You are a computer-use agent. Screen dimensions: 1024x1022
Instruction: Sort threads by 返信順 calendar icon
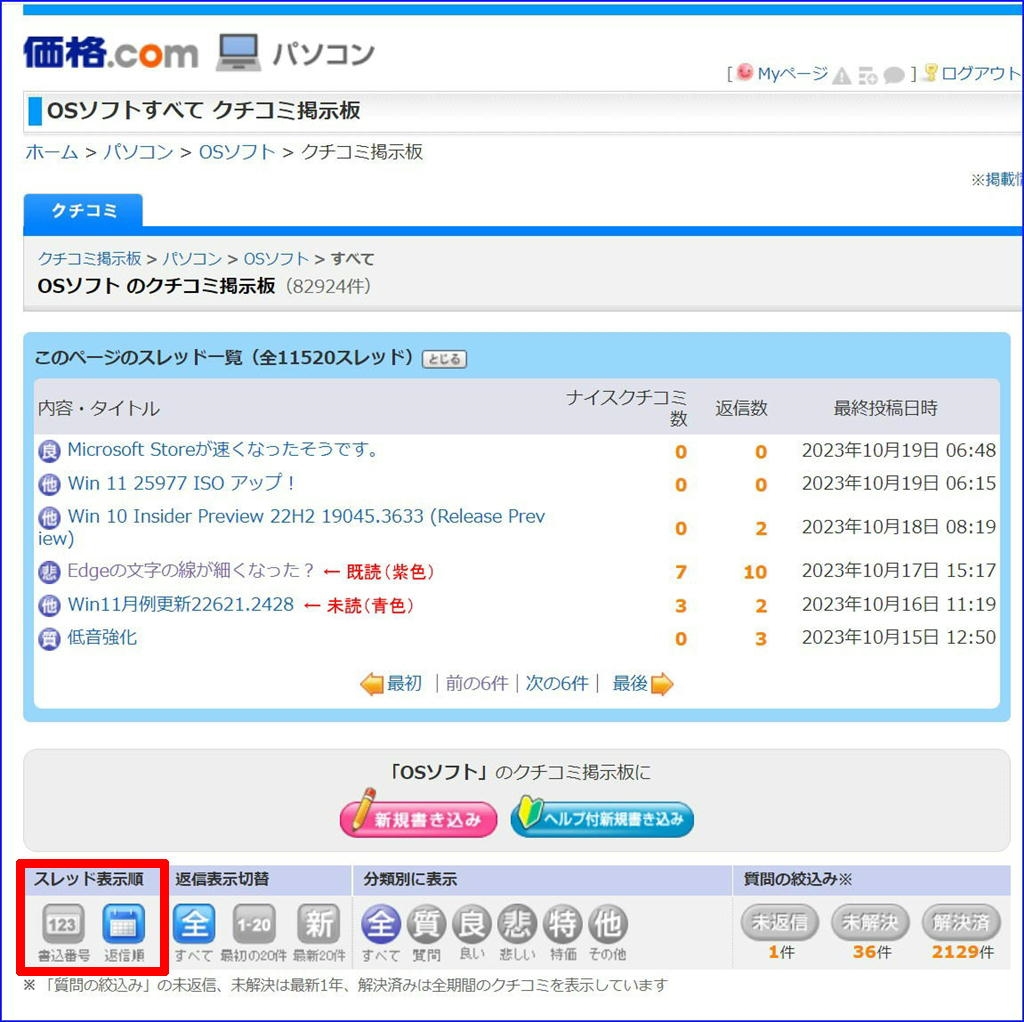pyautogui.click(x=123, y=923)
